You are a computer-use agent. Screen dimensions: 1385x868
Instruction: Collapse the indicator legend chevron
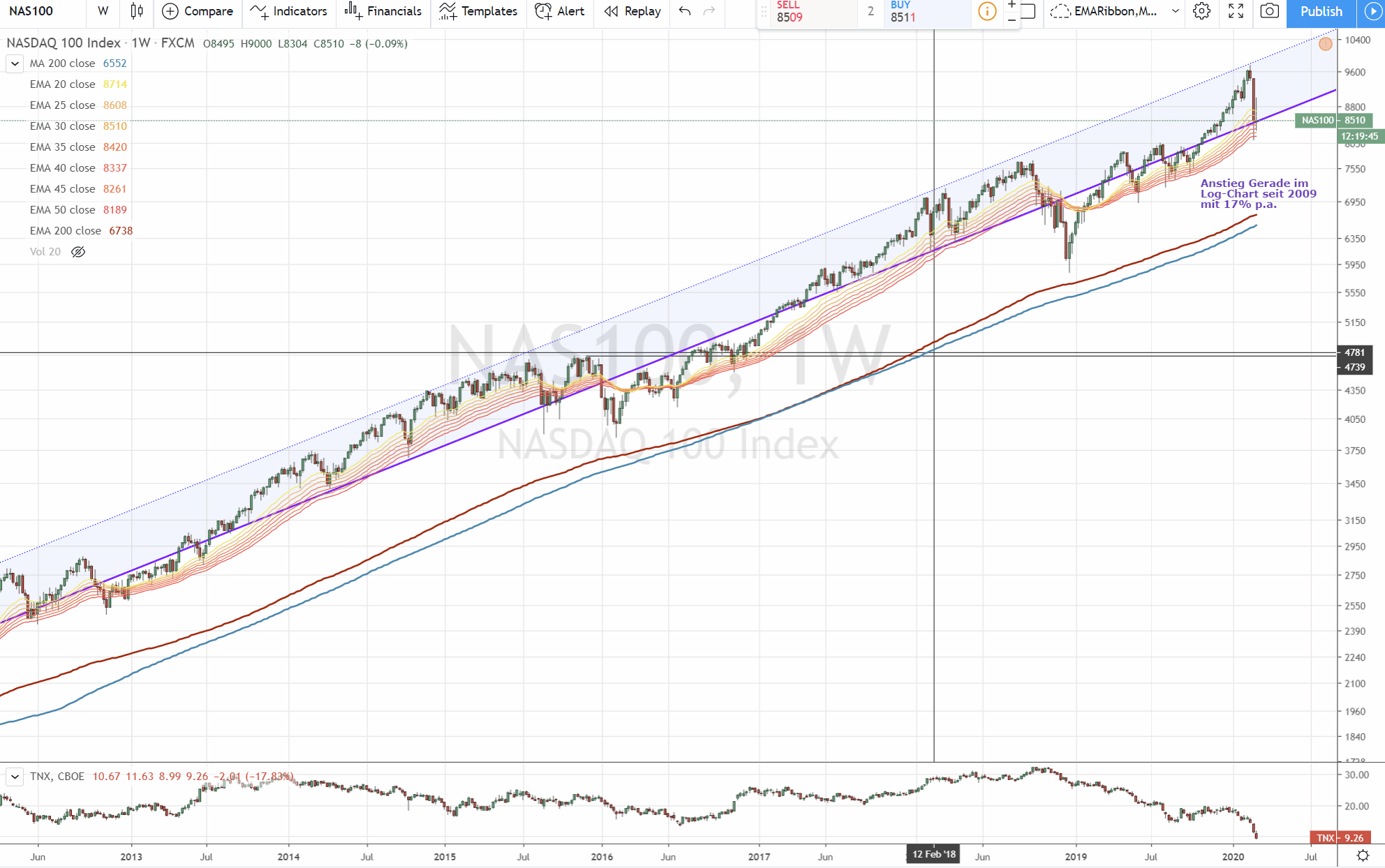tap(15, 63)
